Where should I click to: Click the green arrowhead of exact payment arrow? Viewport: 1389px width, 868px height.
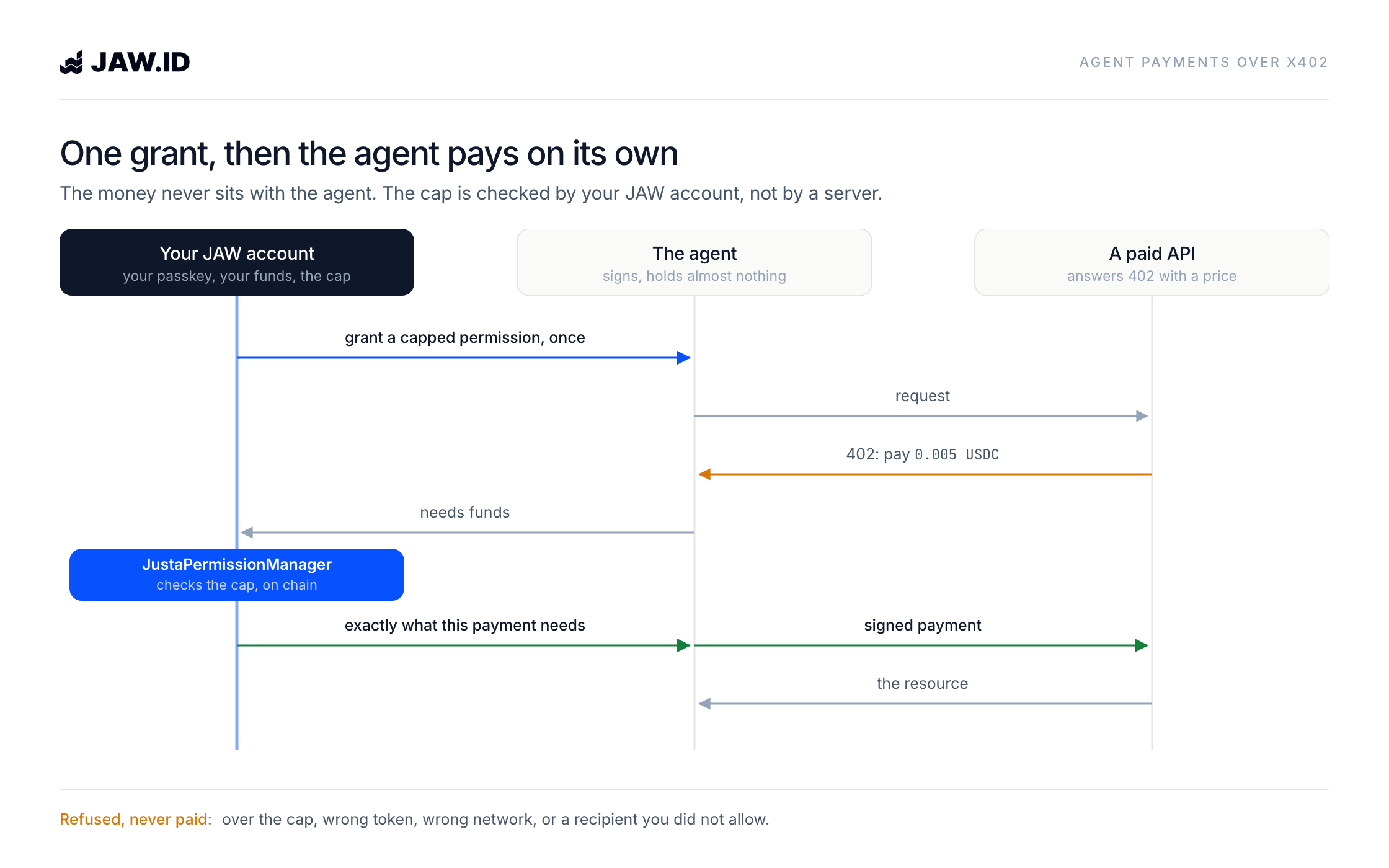684,645
